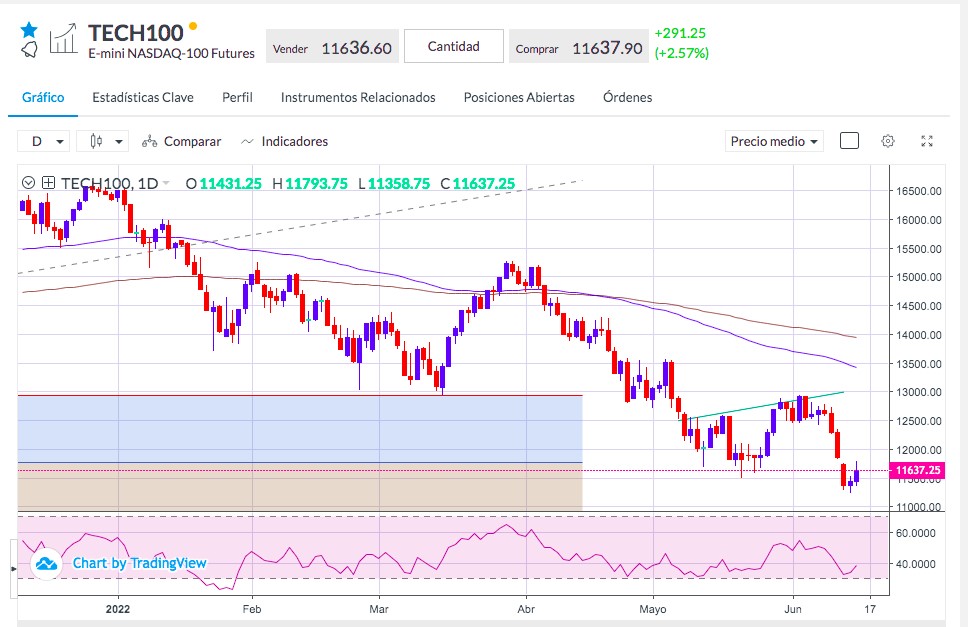Open the Indicadores menu
The height and width of the screenshot is (627, 968).
[x=285, y=141]
